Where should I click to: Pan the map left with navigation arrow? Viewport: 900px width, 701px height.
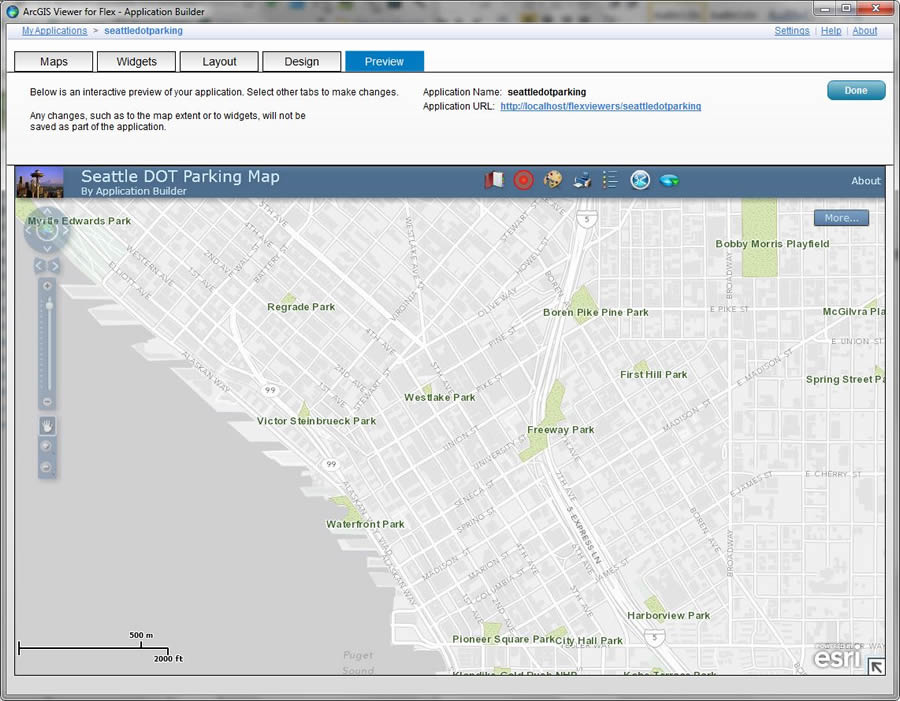coord(29,230)
